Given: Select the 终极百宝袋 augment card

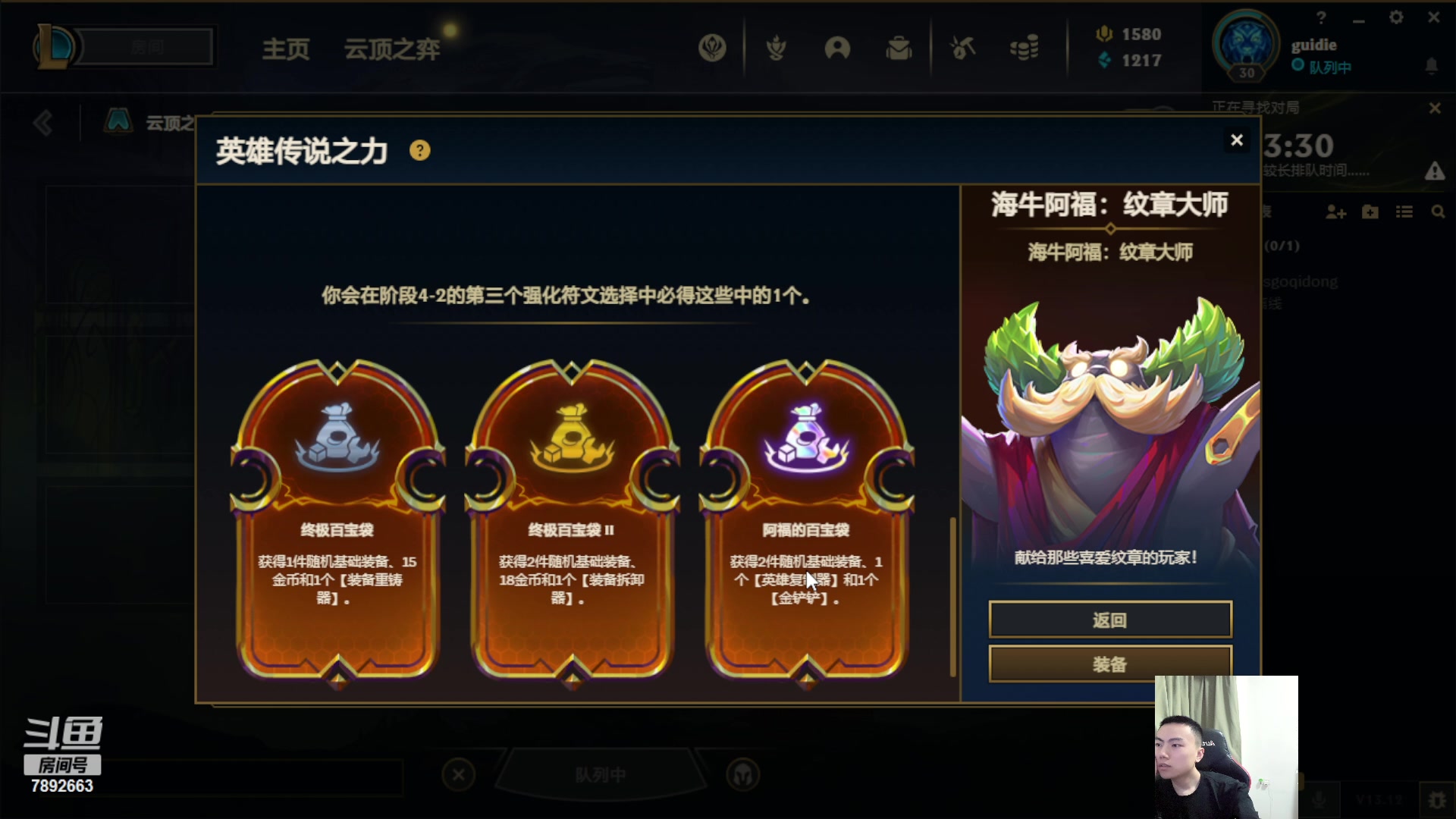Looking at the screenshot, I should tap(337, 519).
